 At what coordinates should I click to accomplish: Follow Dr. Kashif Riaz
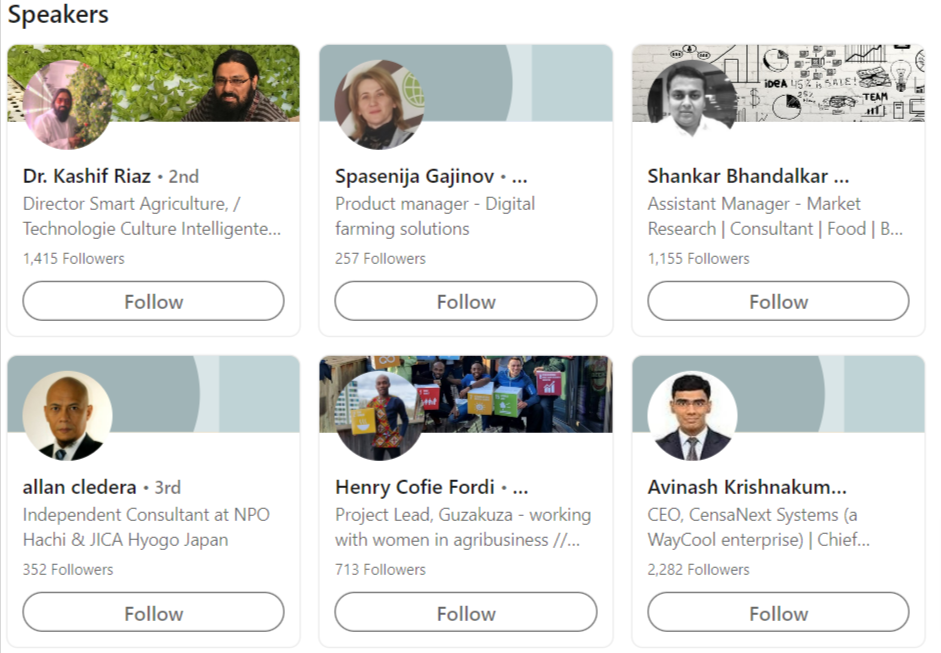click(x=153, y=301)
